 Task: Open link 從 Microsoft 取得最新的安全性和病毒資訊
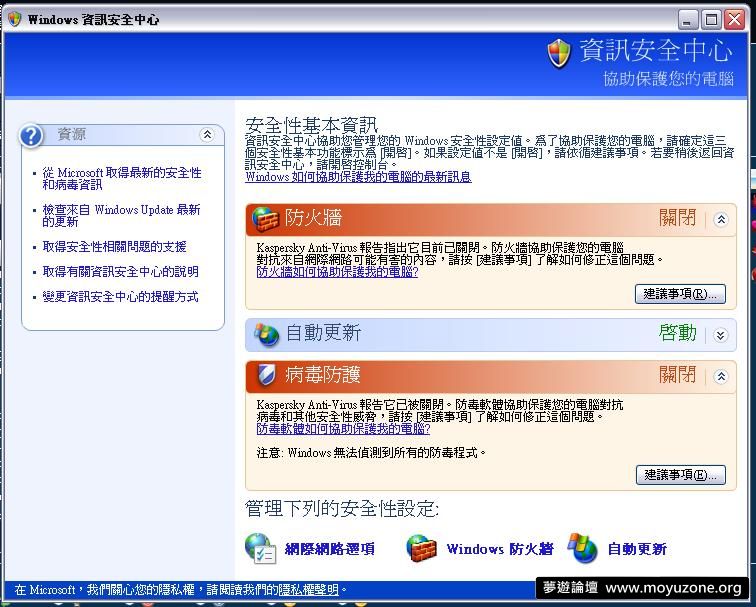click(122, 178)
